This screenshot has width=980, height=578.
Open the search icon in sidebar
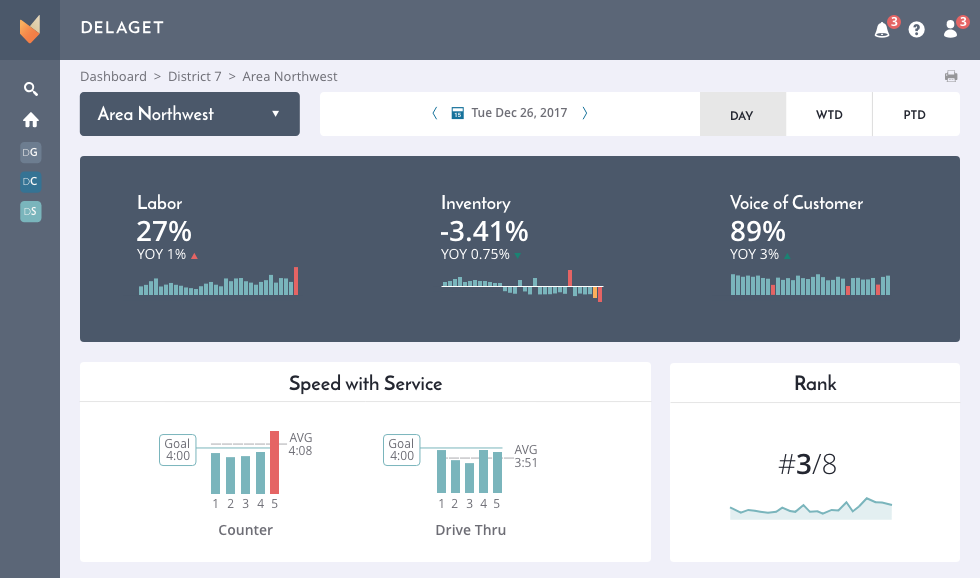point(30,88)
